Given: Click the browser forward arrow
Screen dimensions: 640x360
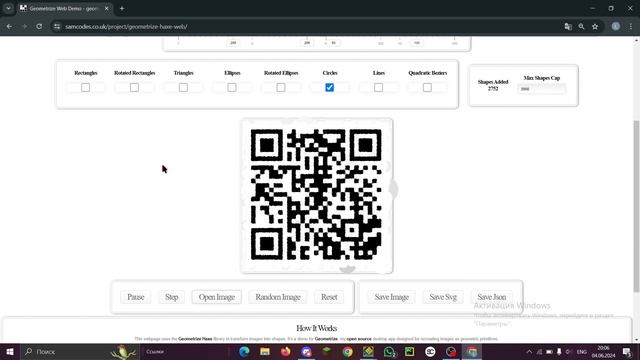Looking at the screenshot, I should tap(24, 27).
